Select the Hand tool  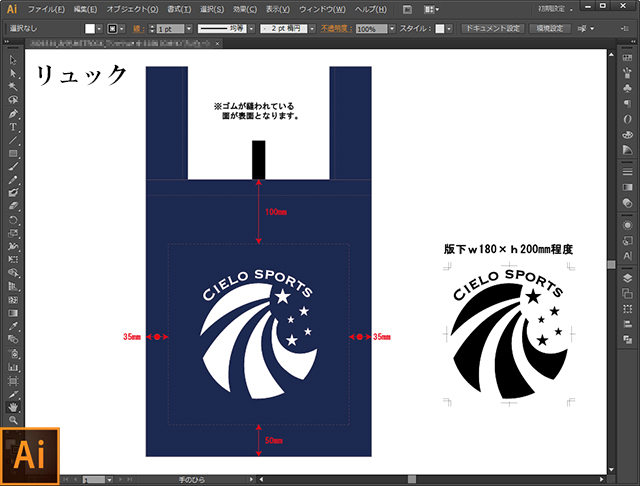tap(13, 407)
